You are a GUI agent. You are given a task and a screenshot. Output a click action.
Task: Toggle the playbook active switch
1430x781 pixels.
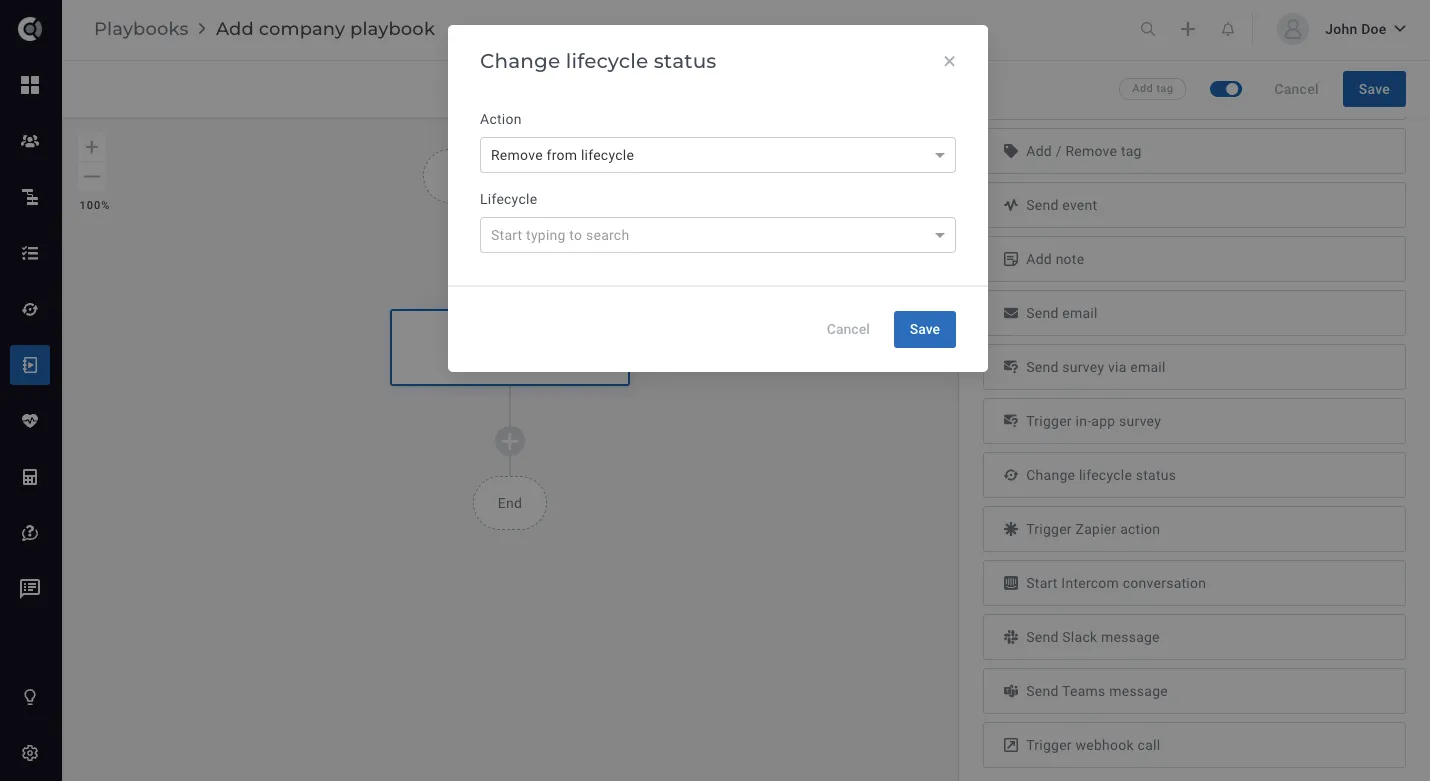[1226, 89]
